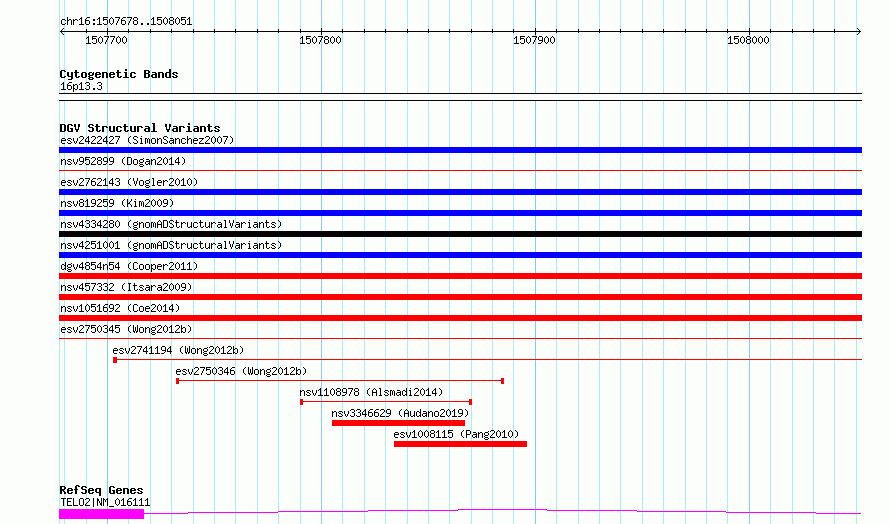Select the 16p13.3 band label
The image size is (890, 524).
81,86
